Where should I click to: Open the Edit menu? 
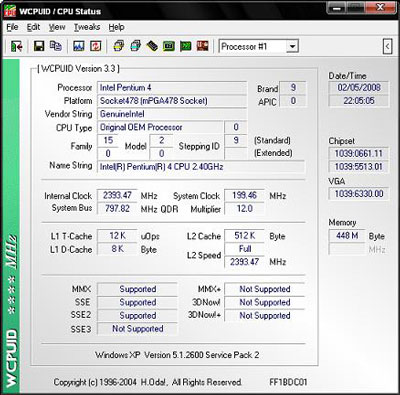coord(33,27)
